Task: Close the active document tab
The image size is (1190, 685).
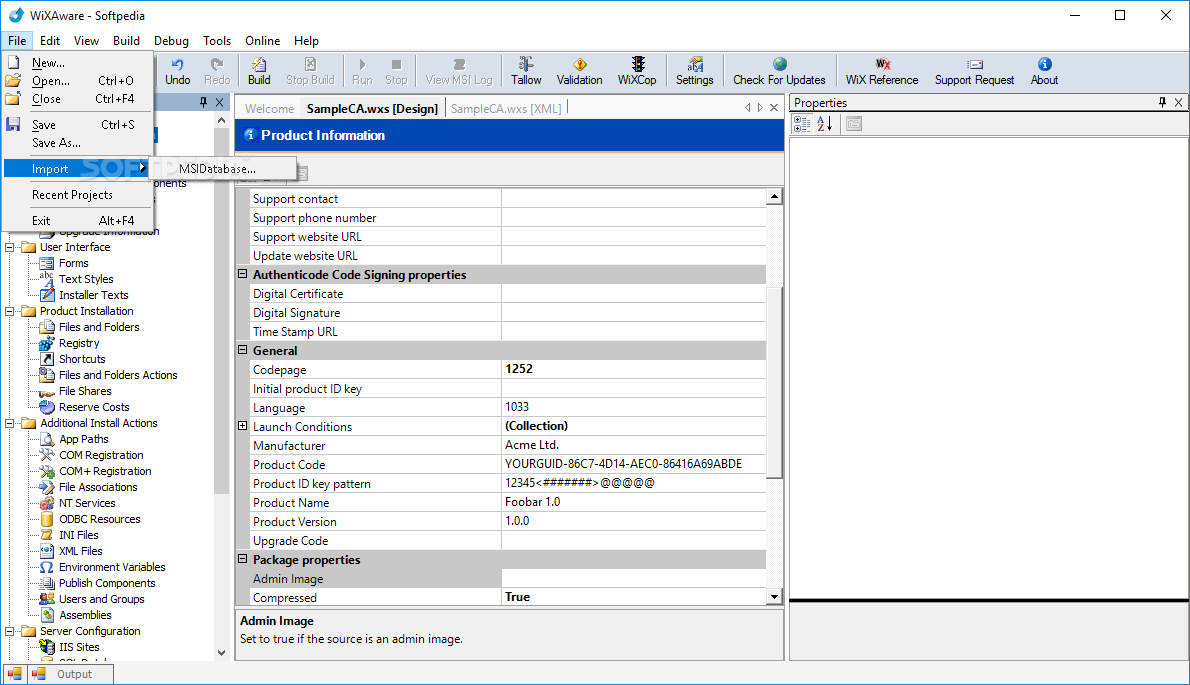Action: 774,108
